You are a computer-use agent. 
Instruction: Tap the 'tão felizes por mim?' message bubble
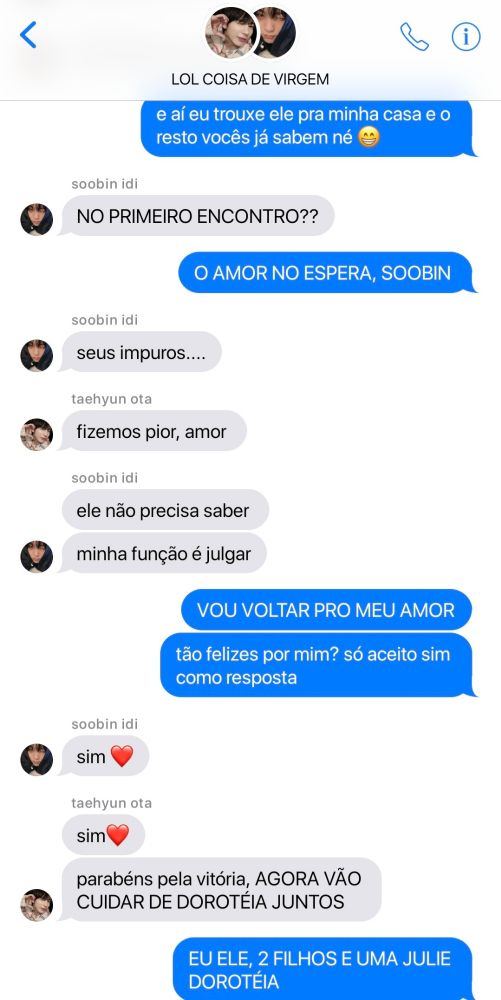[x=317, y=665]
